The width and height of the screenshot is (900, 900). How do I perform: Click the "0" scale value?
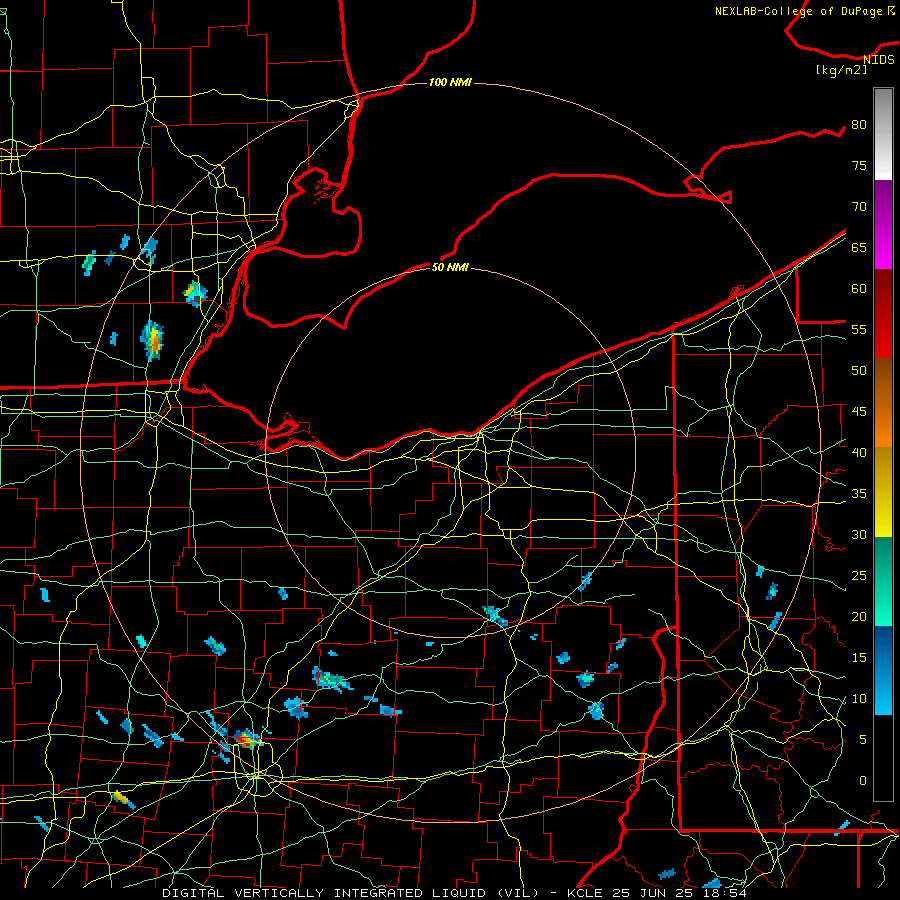click(x=863, y=781)
